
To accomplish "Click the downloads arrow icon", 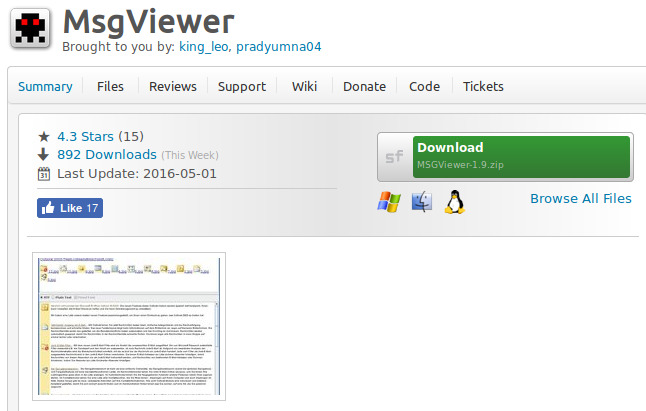I will (x=43, y=154).
